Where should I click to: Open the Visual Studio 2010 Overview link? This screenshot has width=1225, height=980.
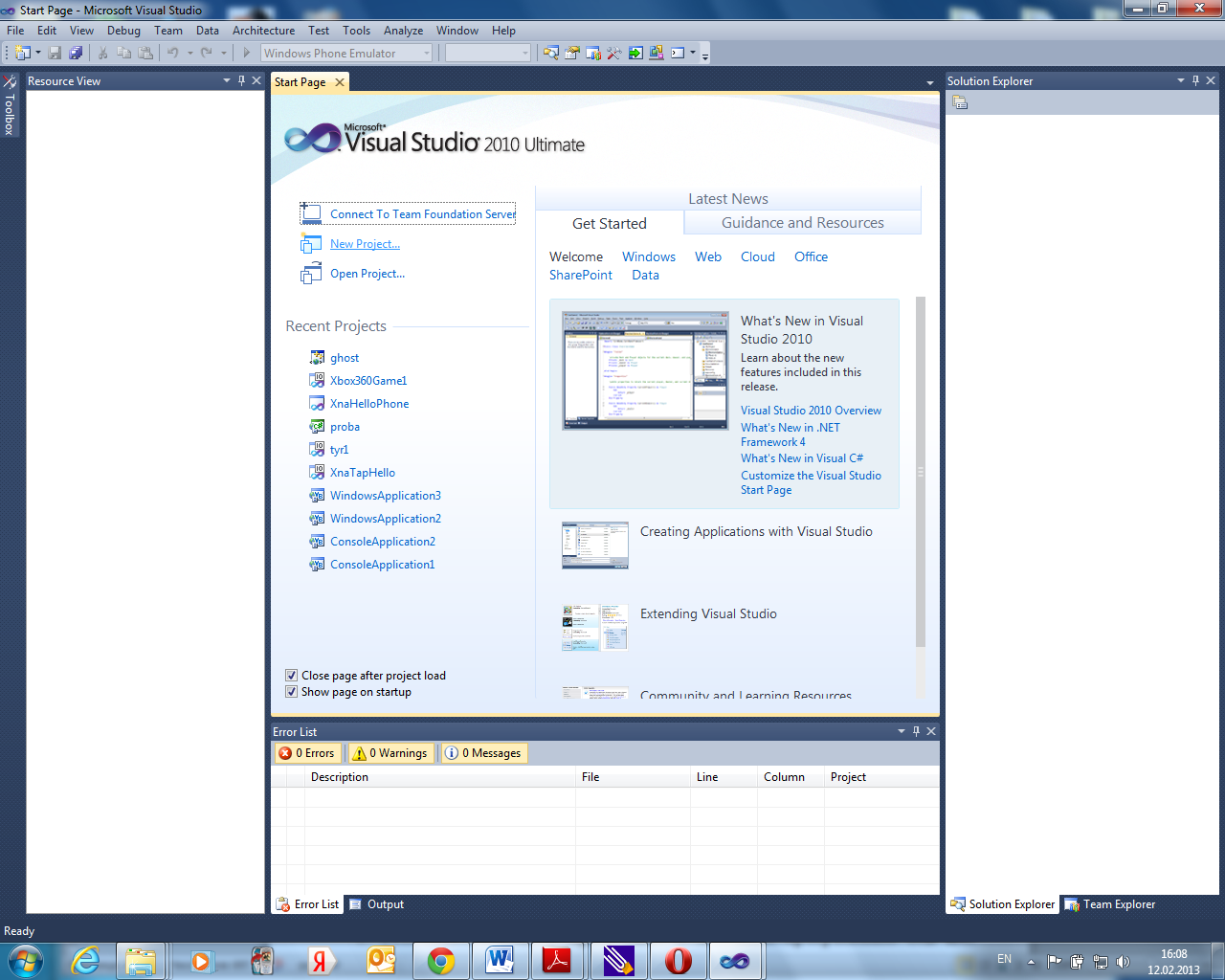811,411
